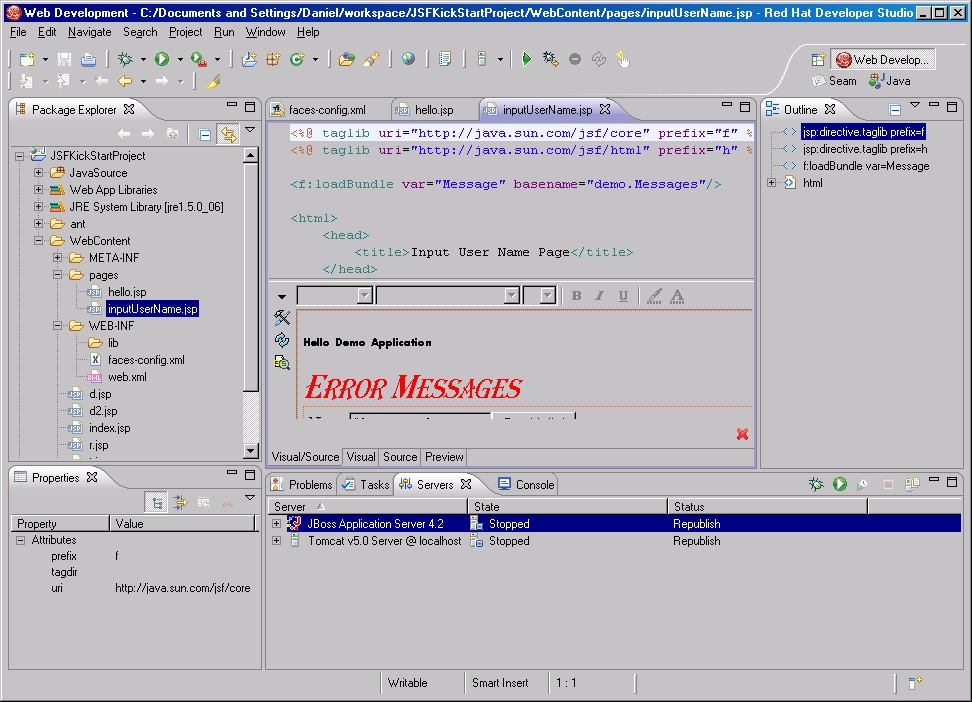Viewport: 972px width, 702px height.
Task: Open the Window menu
Action: coord(265,32)
